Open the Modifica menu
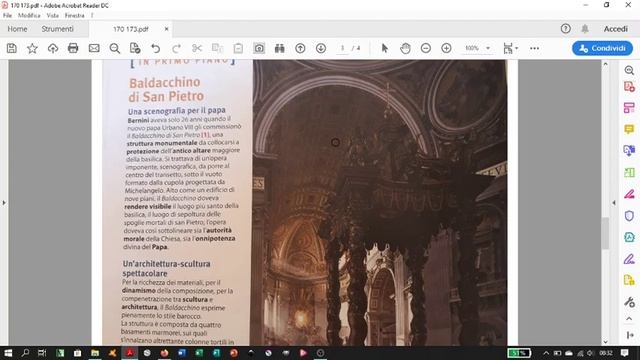Image resolution: width=640 pixels, height=360 pixels. pyautogui.click(x=29, y=16)
